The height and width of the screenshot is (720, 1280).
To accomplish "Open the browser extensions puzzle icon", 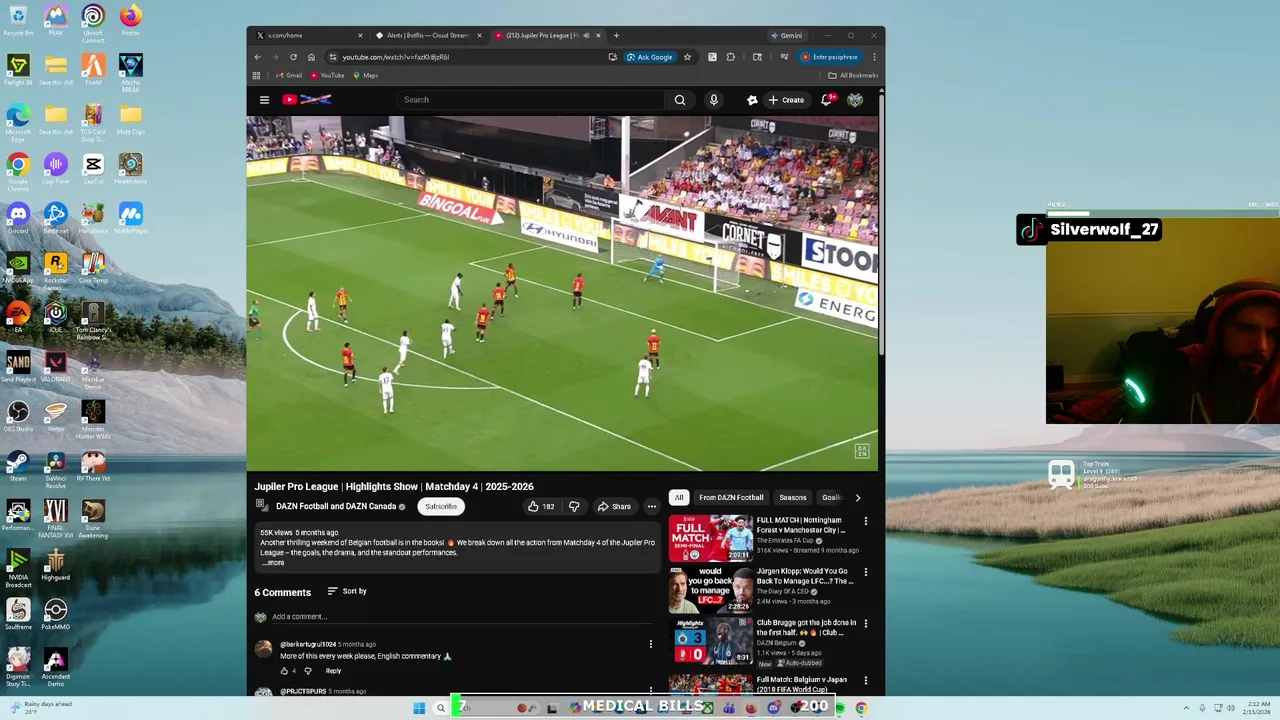I will click(x=731, y=57).
